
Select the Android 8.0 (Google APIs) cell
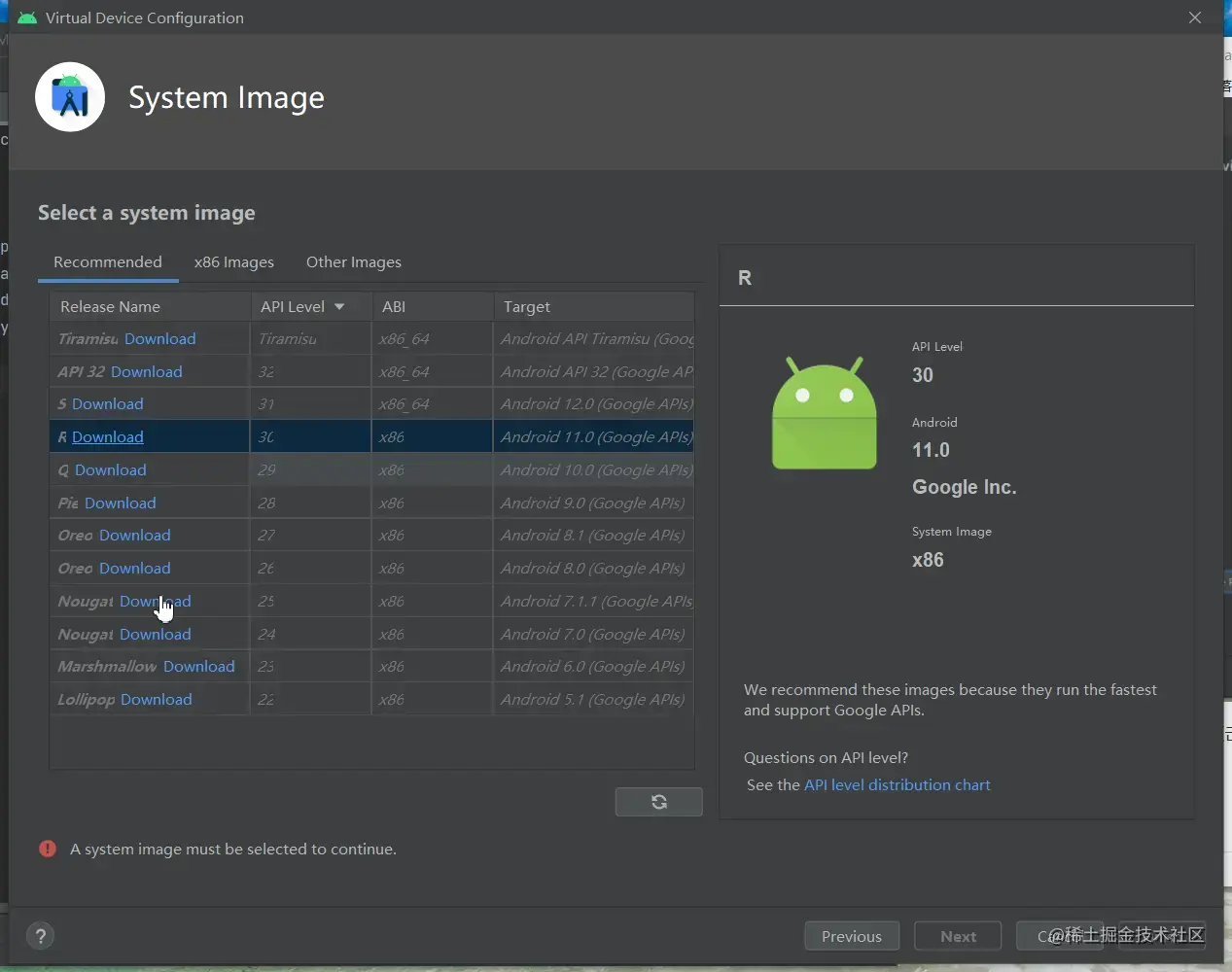pos(594,569)
